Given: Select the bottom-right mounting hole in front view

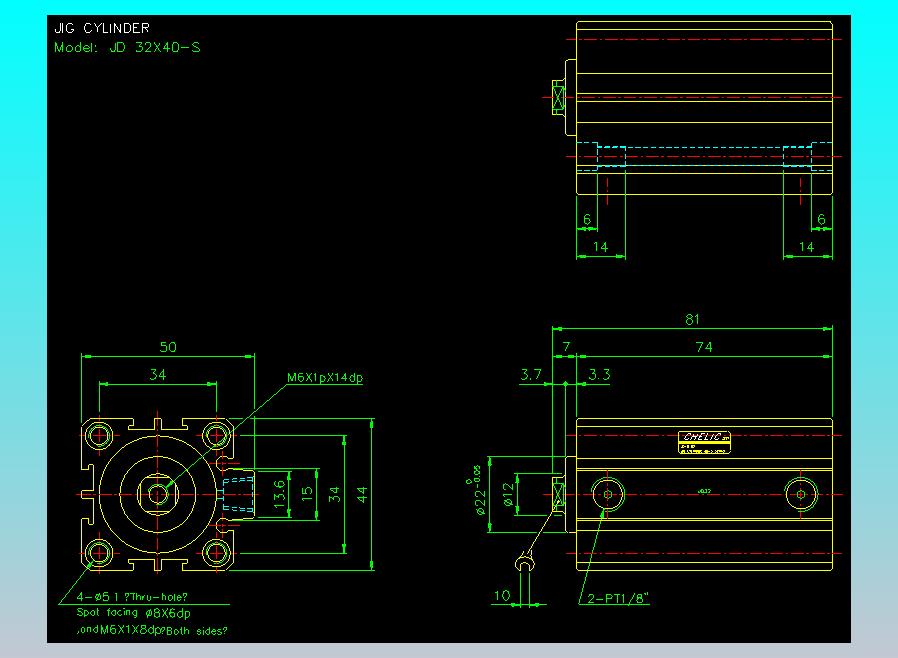Looking at the screenshot, I should tap(216, 552).
